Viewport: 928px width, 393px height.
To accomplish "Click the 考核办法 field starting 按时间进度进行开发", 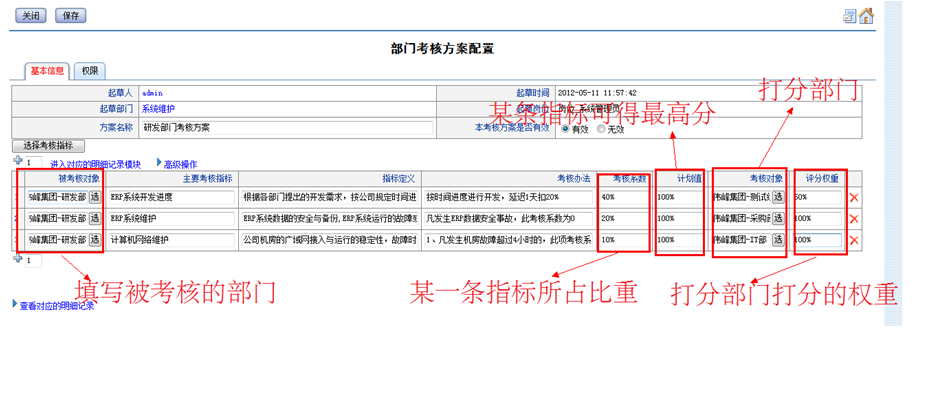I will pos(508,197).
